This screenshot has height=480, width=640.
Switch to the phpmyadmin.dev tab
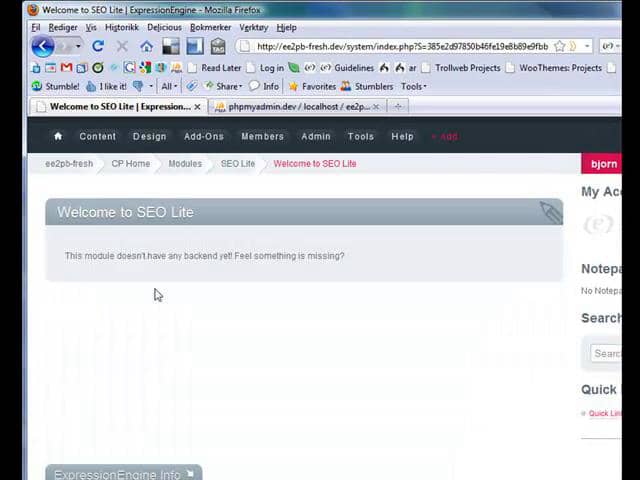pyautogui.click(x=297, y=107)
